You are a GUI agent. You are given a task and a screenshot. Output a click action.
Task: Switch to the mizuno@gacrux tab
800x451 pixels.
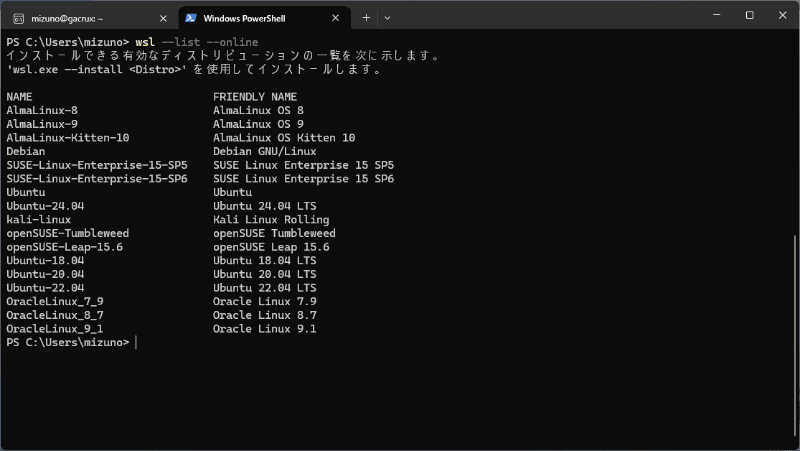pyautogui.click(x=90, y=18)
